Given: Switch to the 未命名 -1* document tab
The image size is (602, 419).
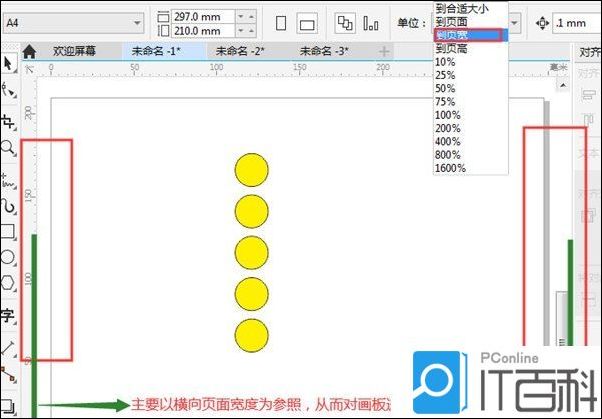Looking at the screenshot, I should pos(164,51).
